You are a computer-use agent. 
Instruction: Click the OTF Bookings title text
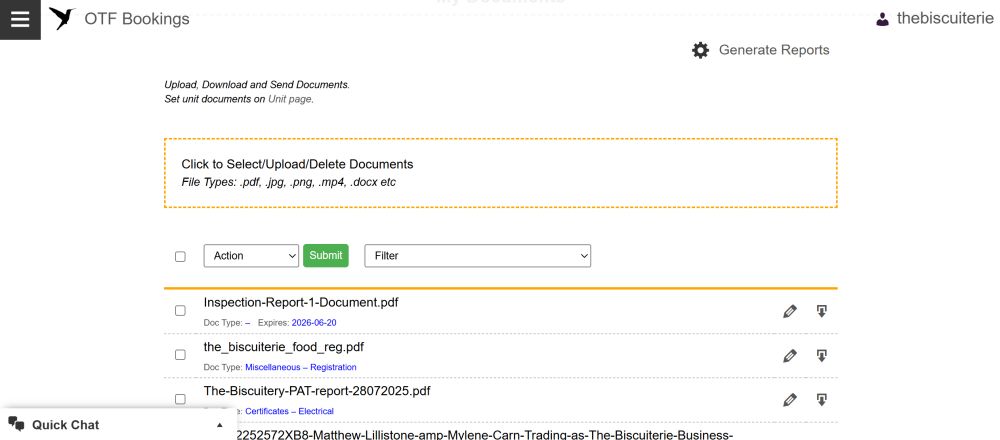tap(136, 19)
